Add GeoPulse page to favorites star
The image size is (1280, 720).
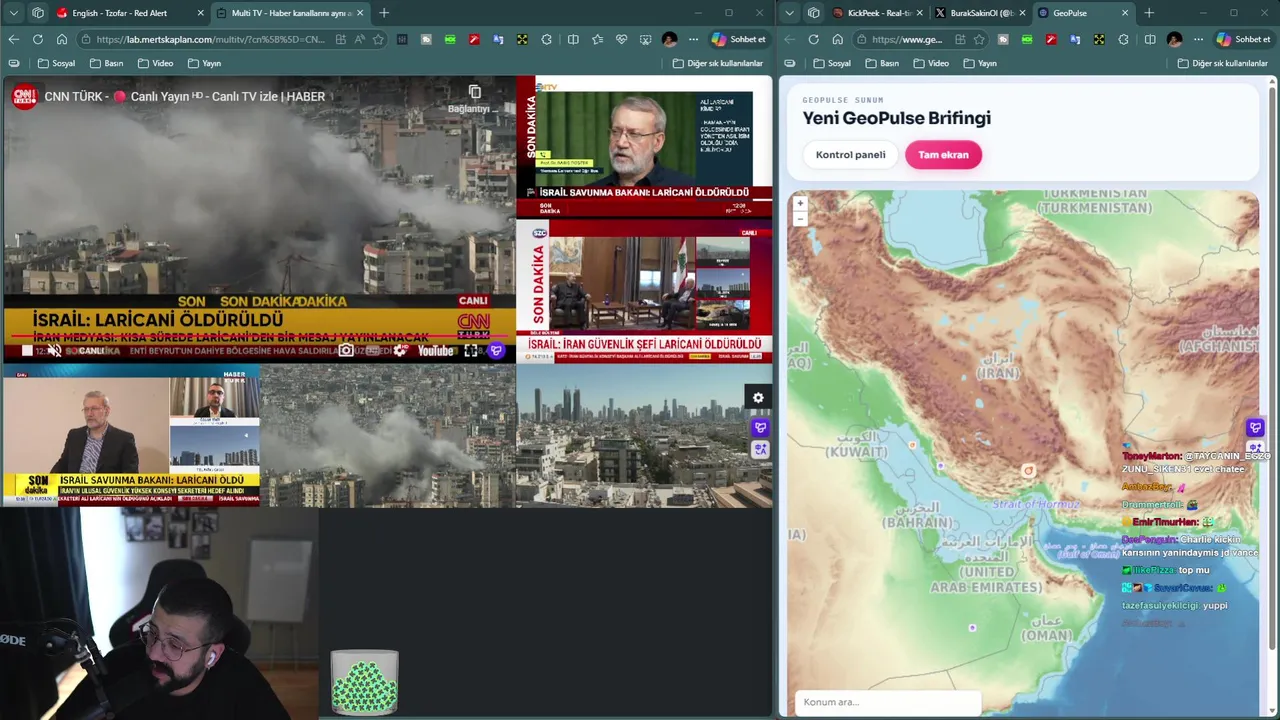coord(979,39)
